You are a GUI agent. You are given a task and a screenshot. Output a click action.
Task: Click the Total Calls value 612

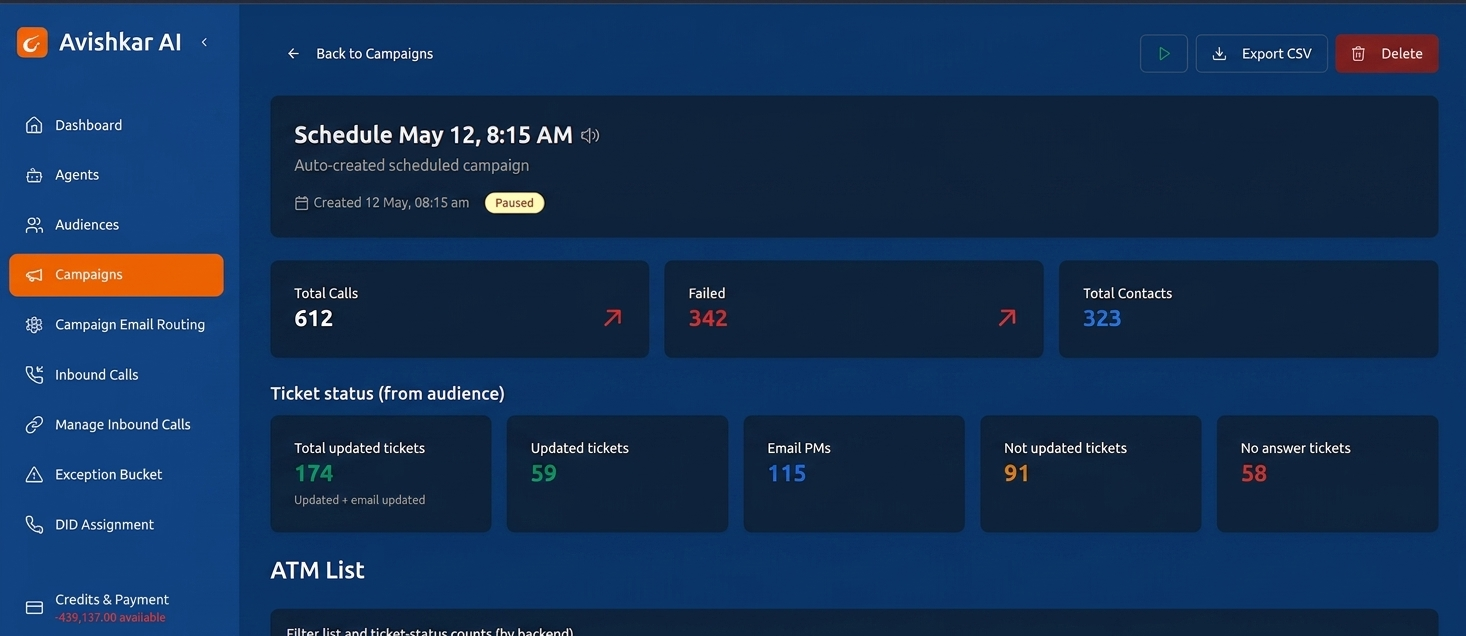tap(313, 319)
